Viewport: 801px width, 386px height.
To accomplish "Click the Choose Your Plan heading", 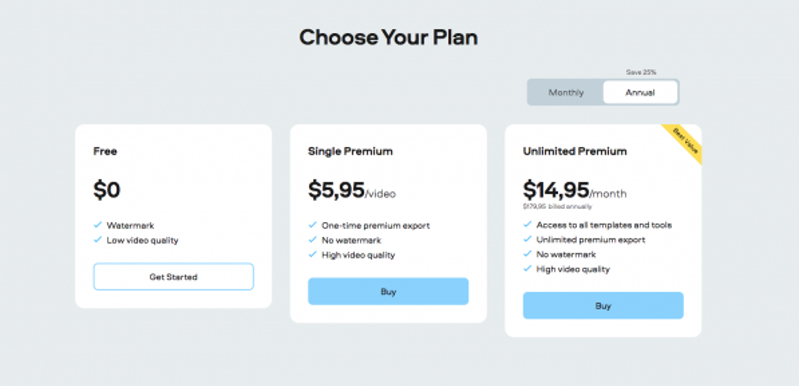I will [x=388, y=37].
